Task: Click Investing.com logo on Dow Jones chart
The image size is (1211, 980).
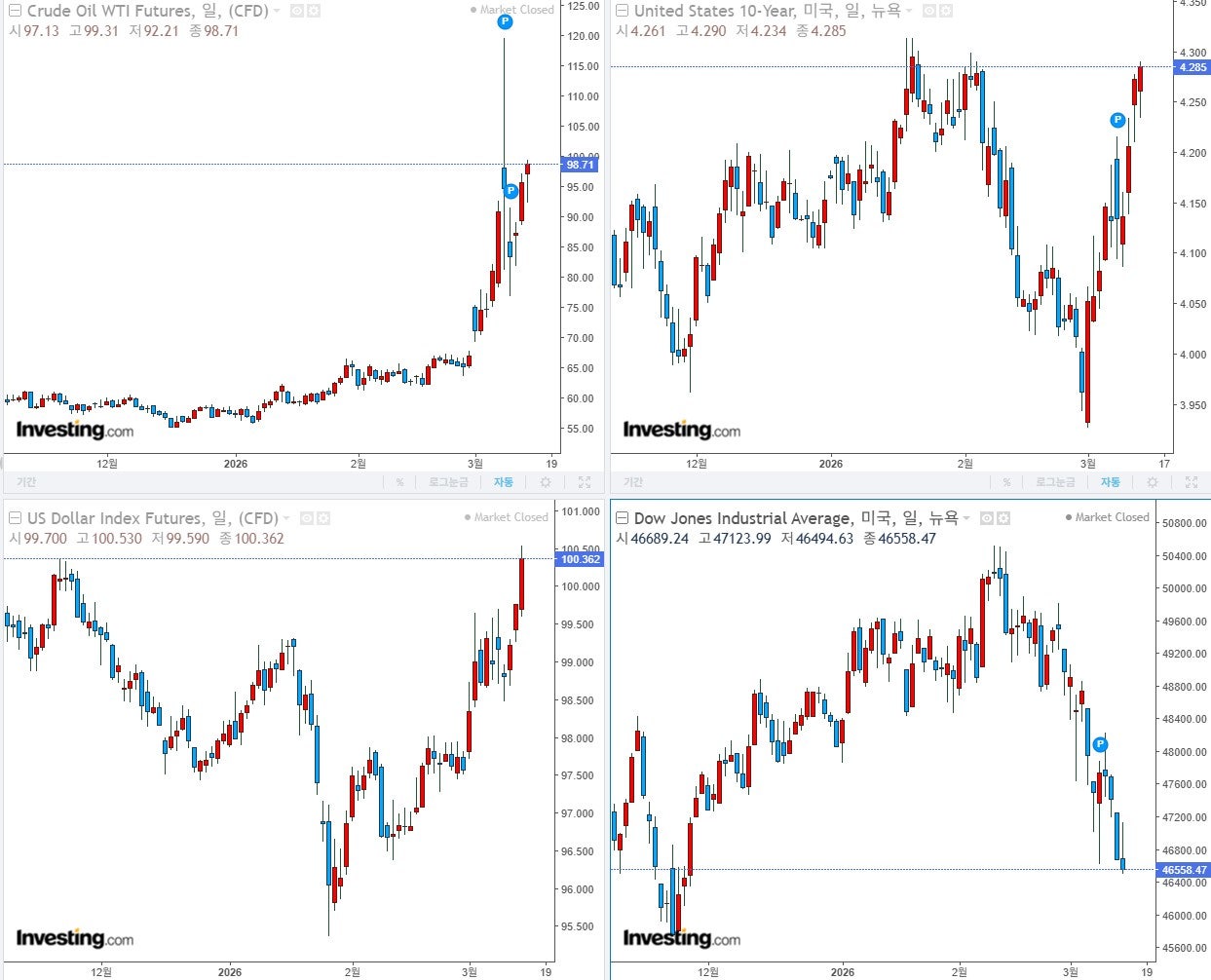Action: pos(681,938)
